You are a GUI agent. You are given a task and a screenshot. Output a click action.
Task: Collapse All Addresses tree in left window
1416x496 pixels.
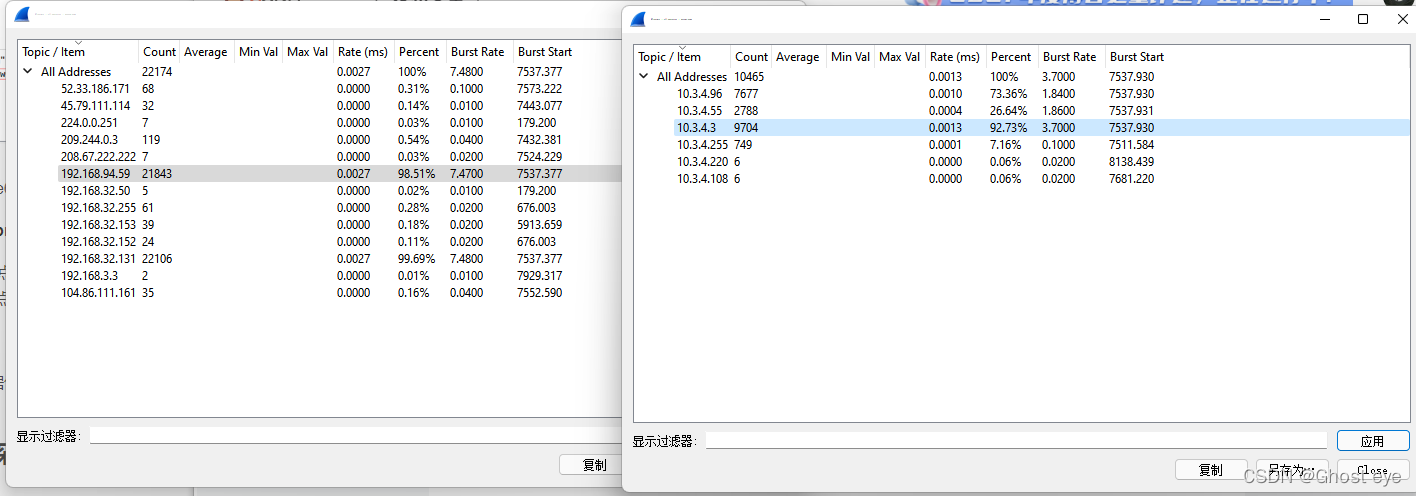tap(28, 72)
